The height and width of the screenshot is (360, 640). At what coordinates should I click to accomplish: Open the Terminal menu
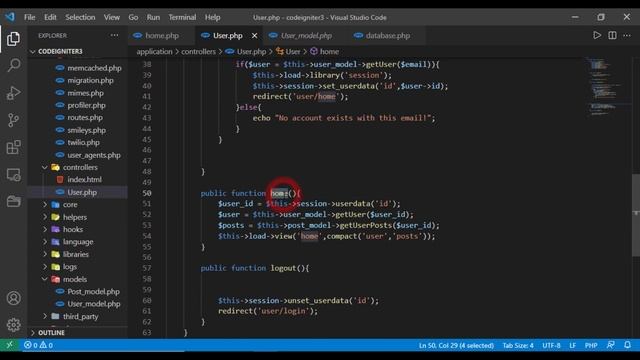(182, 17)
